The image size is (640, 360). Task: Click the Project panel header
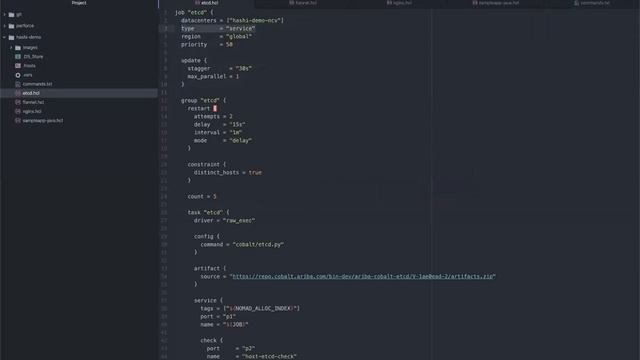coord(79,3)
